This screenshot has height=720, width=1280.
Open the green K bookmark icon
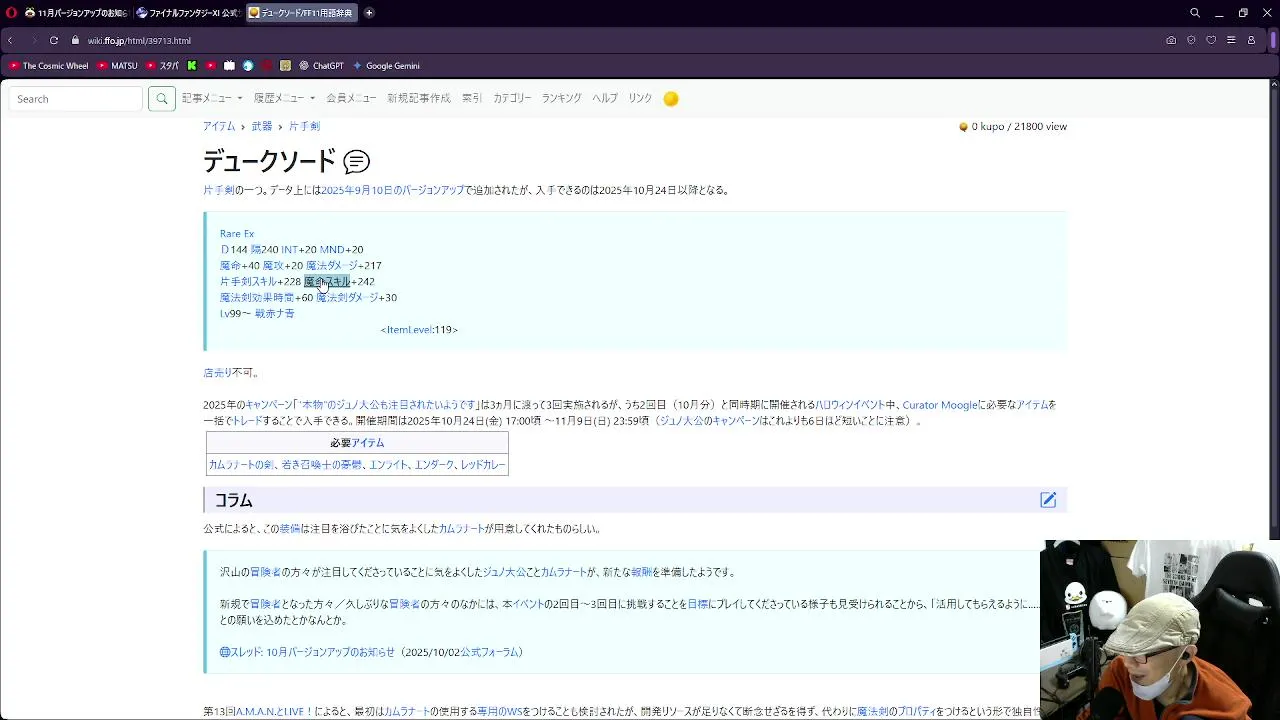click(192, 66)
